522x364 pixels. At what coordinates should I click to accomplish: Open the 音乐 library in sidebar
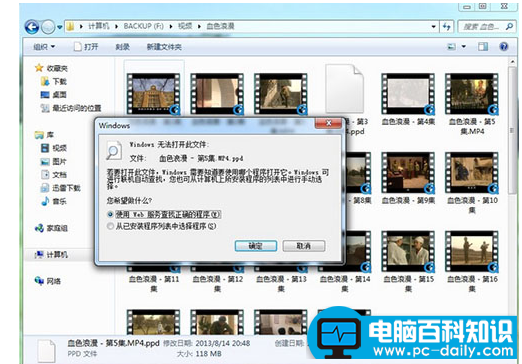tap(54, 201)
